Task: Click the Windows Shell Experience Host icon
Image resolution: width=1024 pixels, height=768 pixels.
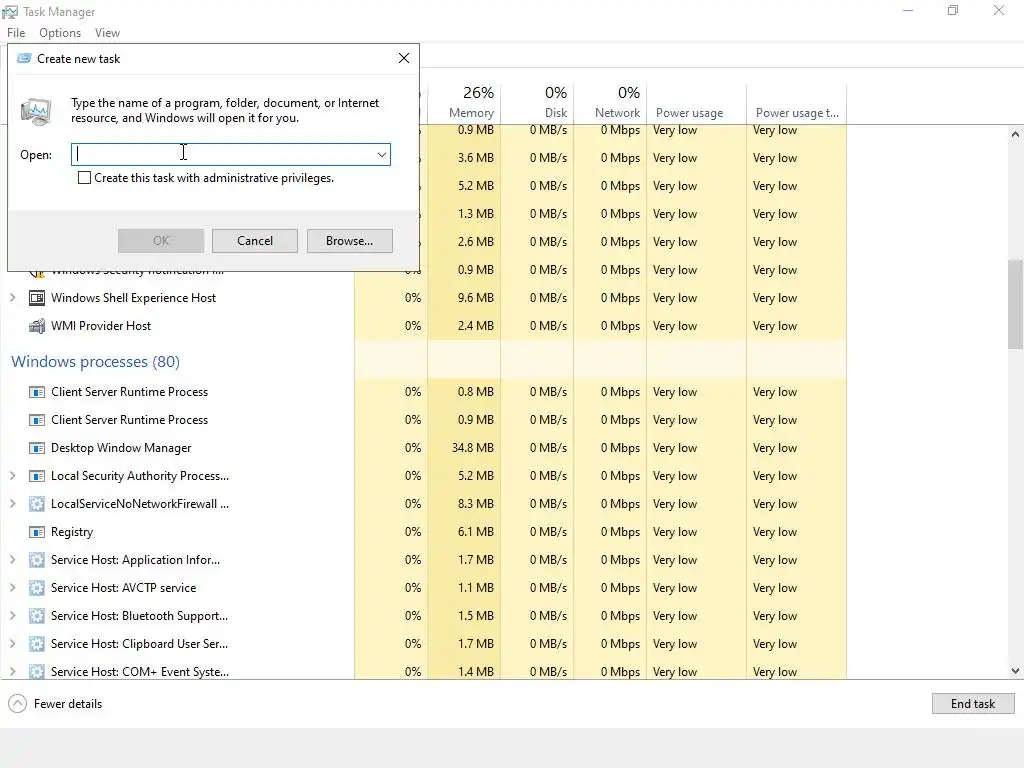Action: click(37, 298)
